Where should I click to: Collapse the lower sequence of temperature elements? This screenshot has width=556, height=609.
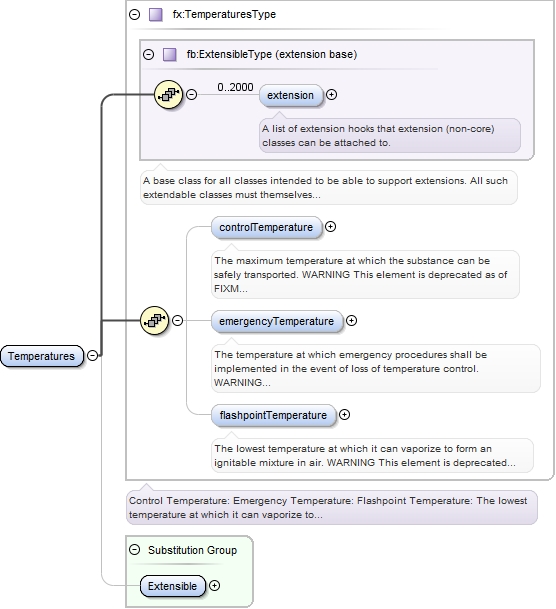[177, 320]
